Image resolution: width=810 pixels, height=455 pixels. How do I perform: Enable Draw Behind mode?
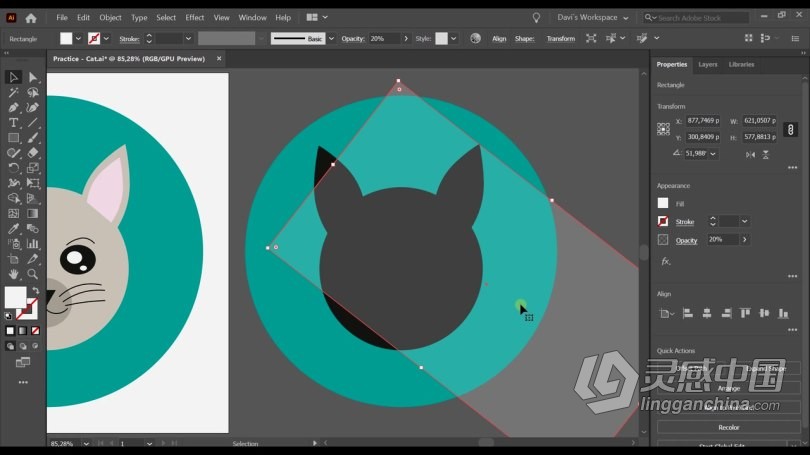point(23,346)
